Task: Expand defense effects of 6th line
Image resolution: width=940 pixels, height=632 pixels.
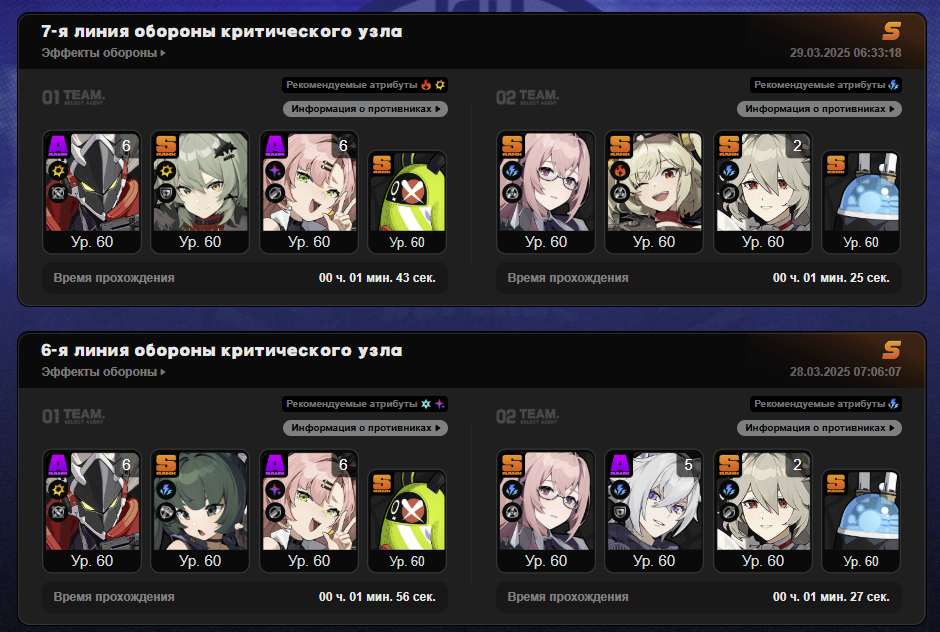Action: (x=103, y=372)
